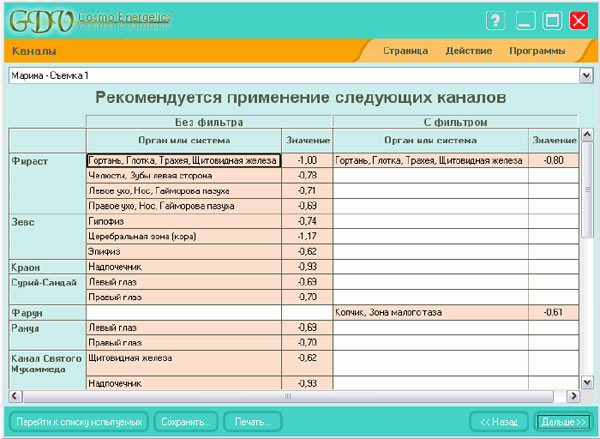Click the GDV Cosmo Energetics logo
600x439 pixels.
click(x=90, y=21)
